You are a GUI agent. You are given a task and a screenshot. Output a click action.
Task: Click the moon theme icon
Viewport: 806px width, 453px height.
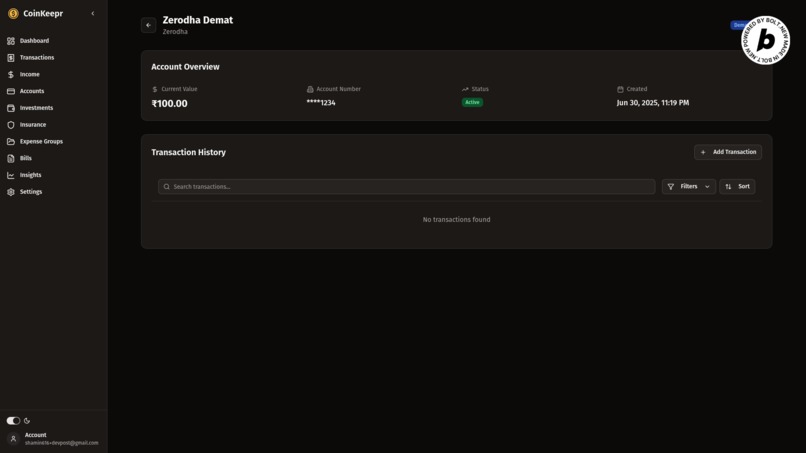point(27,421)
